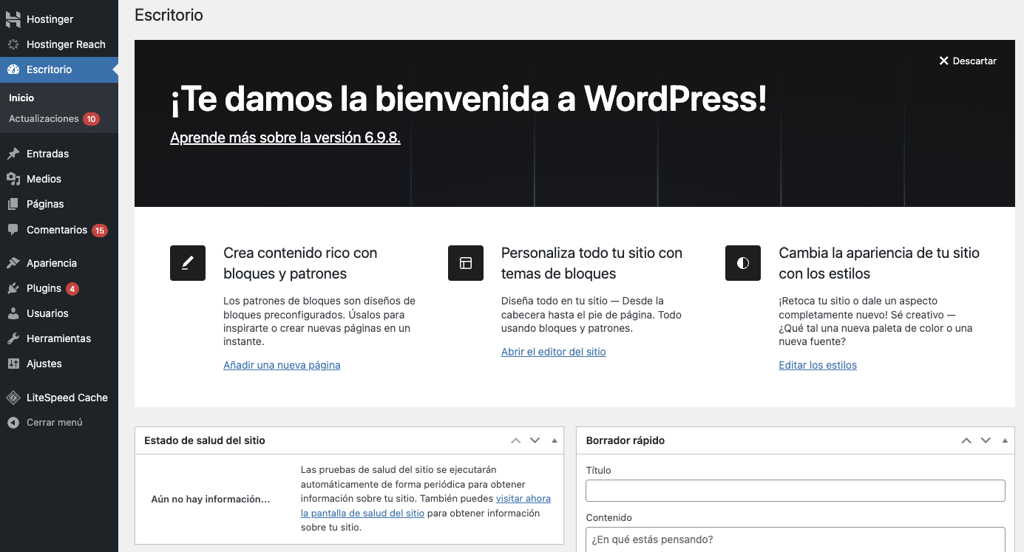The image size is (1024, 552).
Task: Click the Comentarios speech bubble icon
Action: point(13,229)
